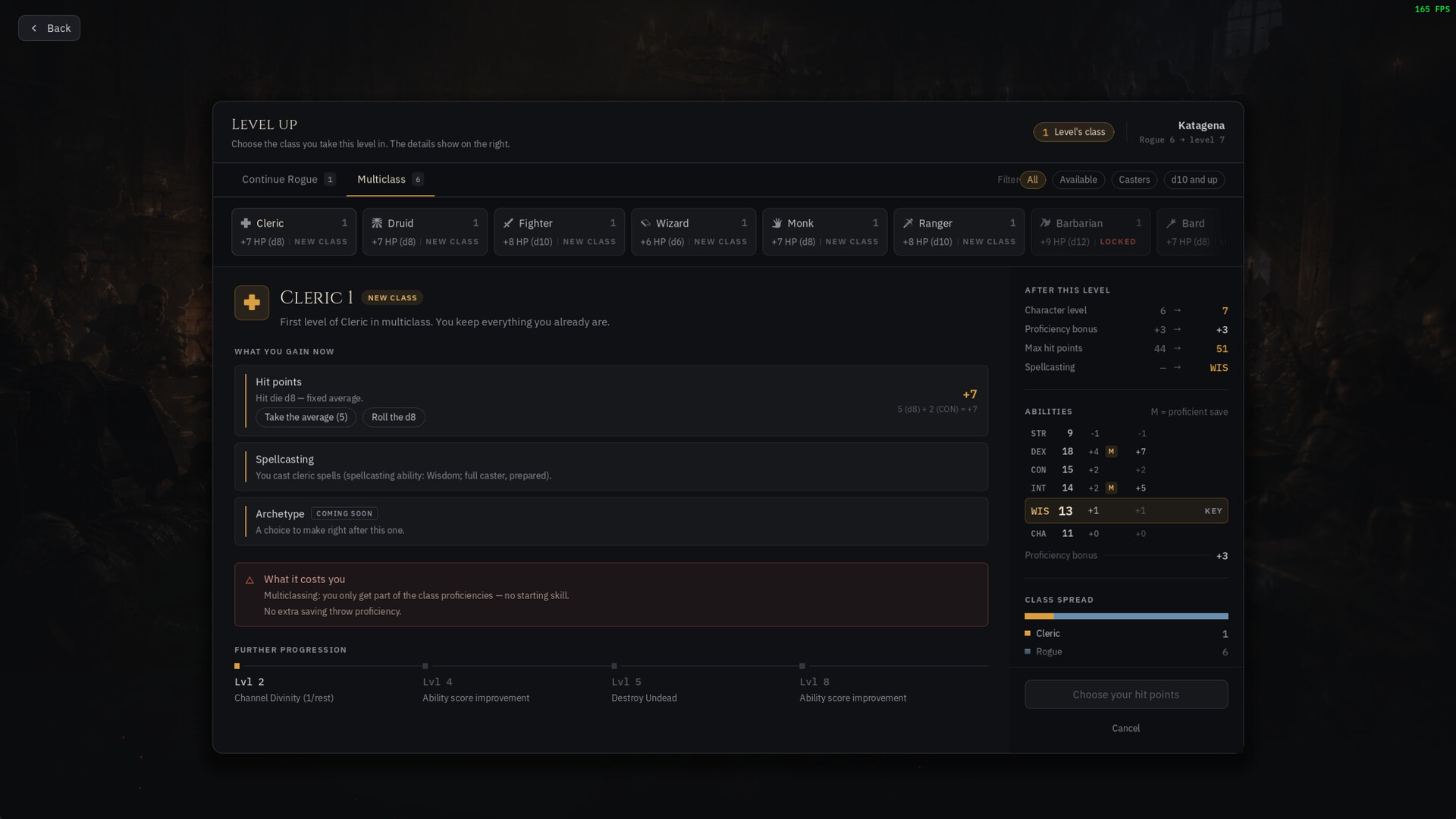Open the Multiclass tab

(390, 180)
